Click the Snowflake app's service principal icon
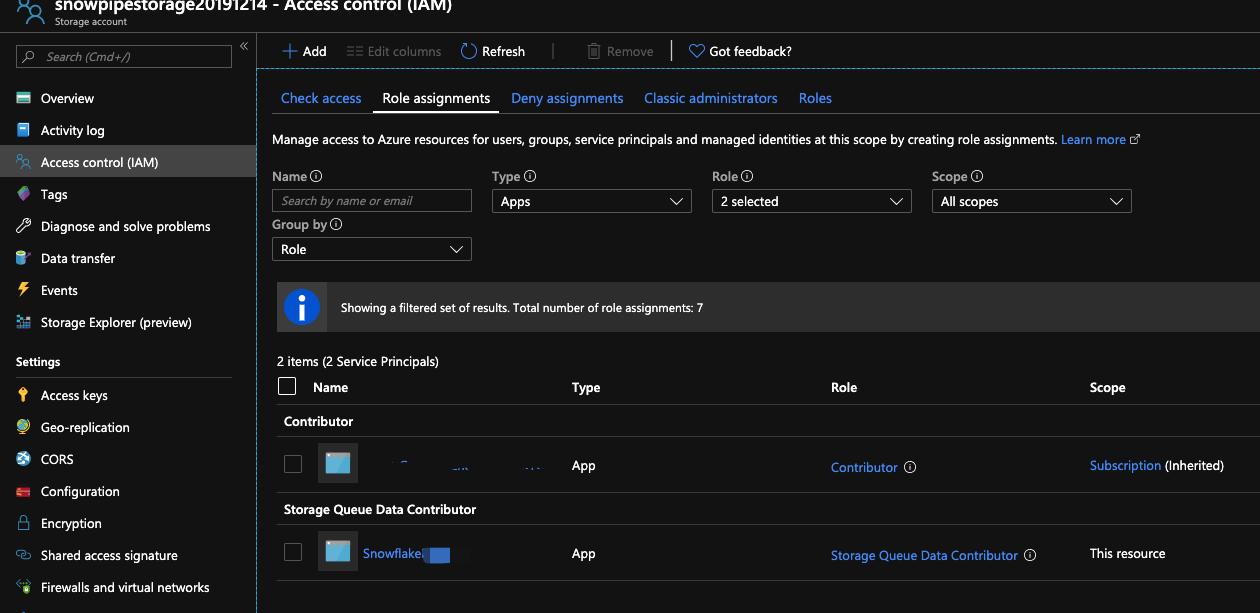 (x=338, y=551)
